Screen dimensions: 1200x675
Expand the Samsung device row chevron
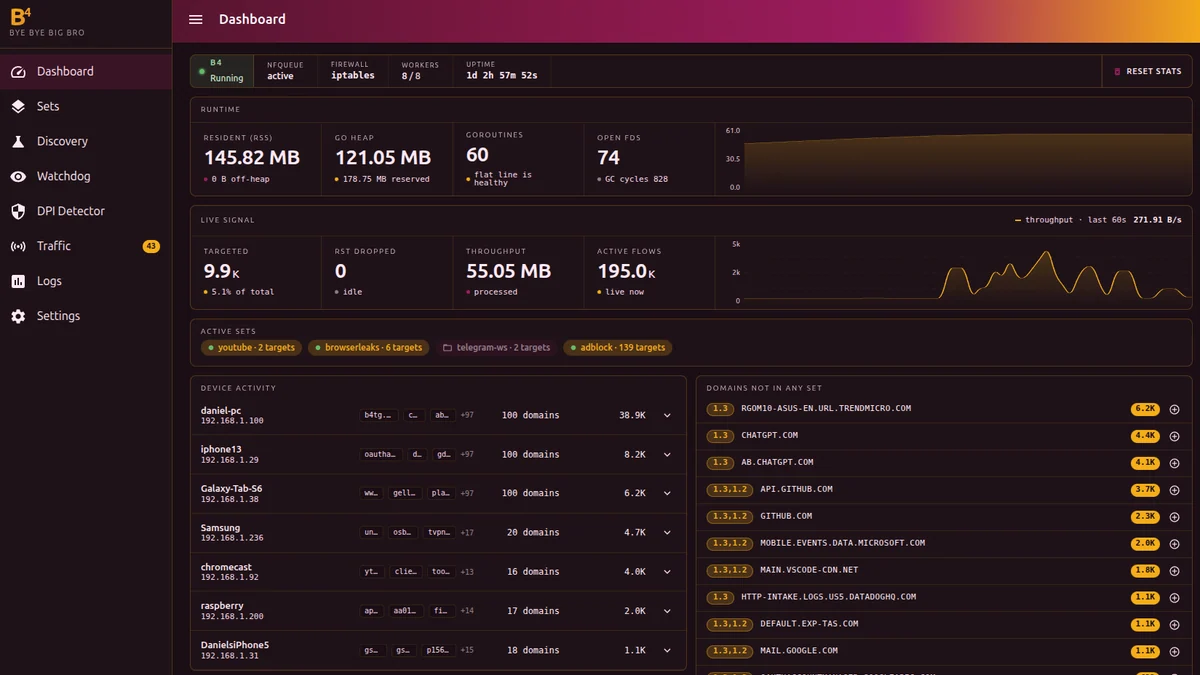[667, 533]
